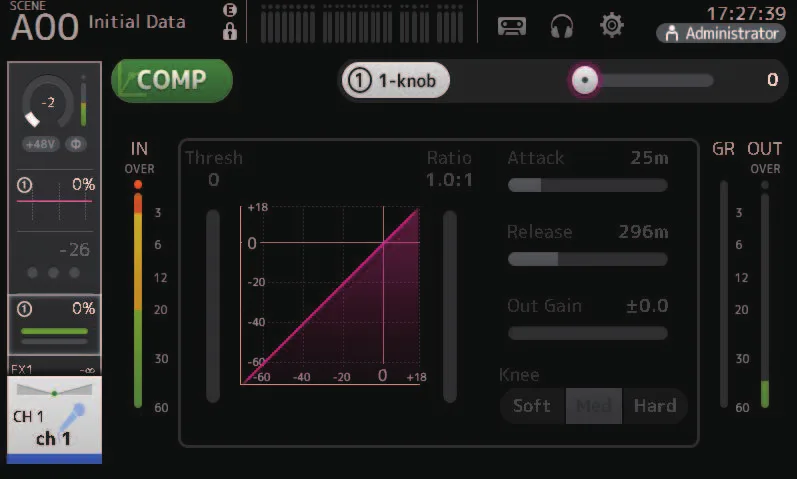The height and width of the screenshot is (479, 797).
Task: Click the CH 1 channel name tile
Action: click(x=54, y=420)
